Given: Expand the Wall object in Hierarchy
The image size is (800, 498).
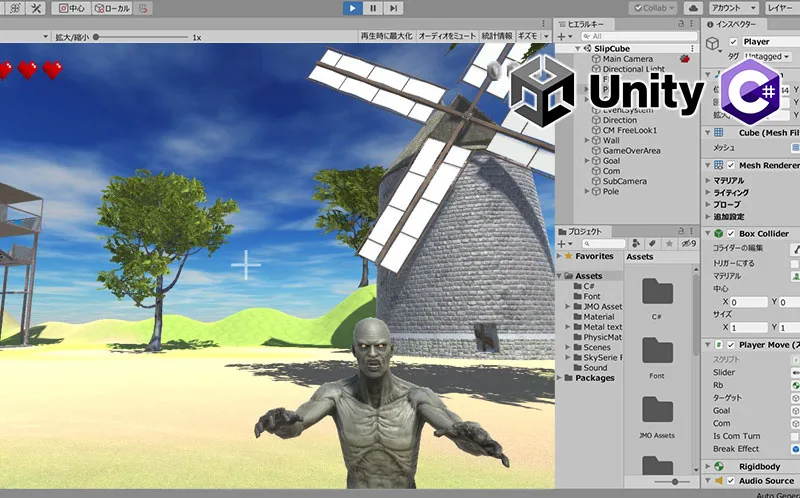Looking at the screenshot, I should 587,140.
